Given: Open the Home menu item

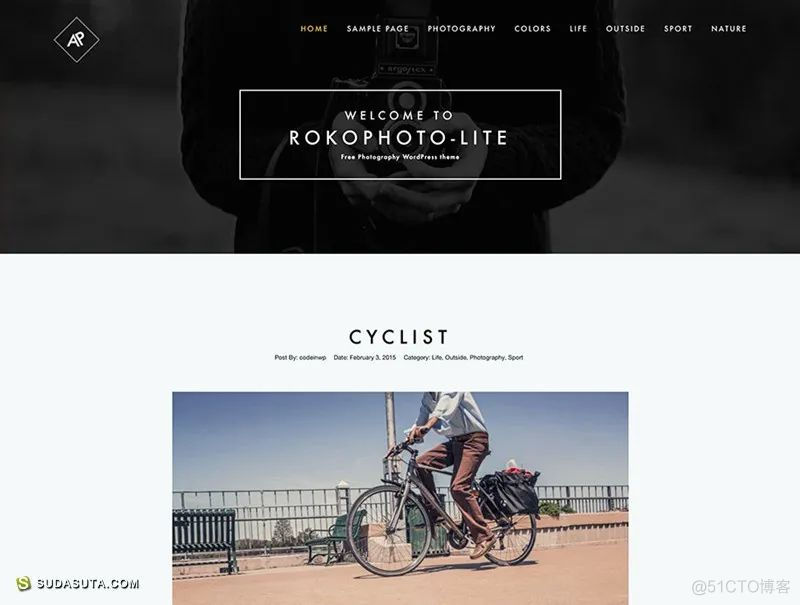Looking at the screenshot, I should tap(314, 29).
